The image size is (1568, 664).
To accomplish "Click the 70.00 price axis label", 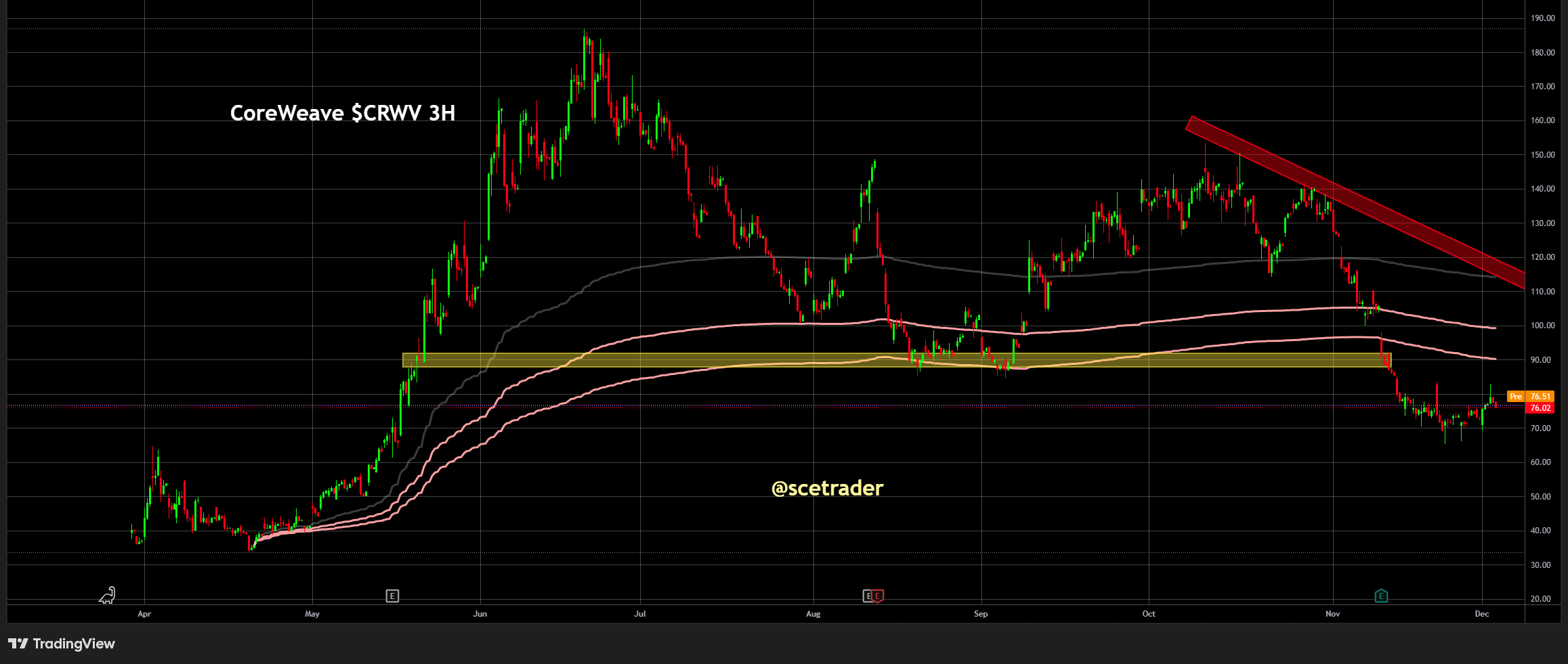I will (1540, 428).
